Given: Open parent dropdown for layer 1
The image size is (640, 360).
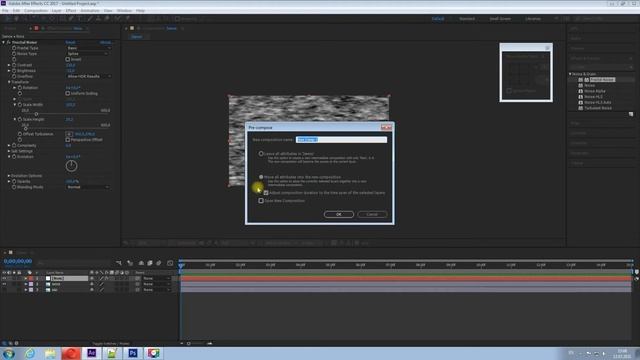Looking at the screenshot, I should (x=156, y=278).
